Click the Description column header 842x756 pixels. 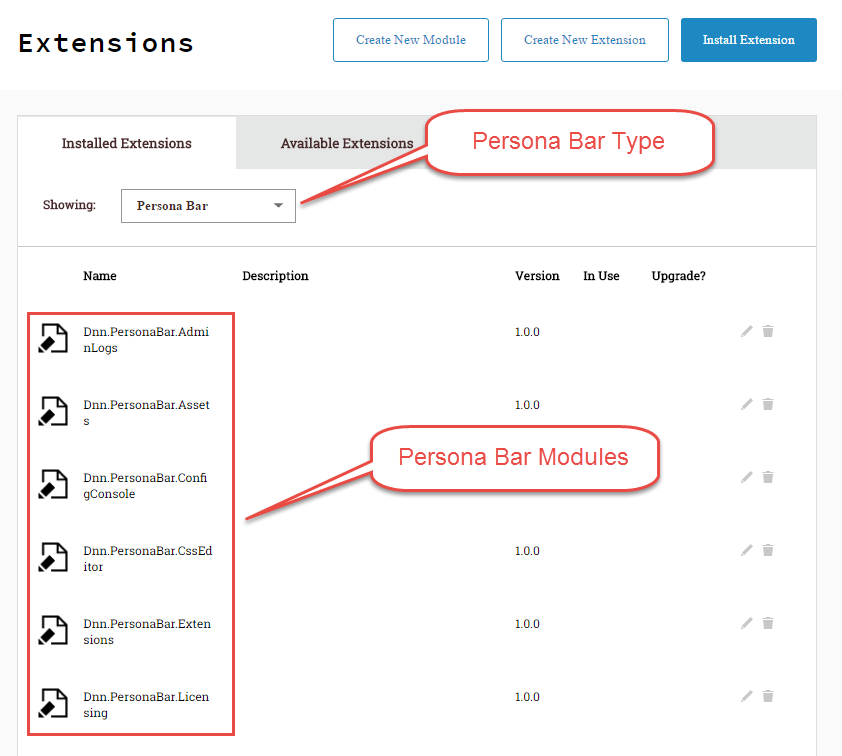tap(275, 276)
